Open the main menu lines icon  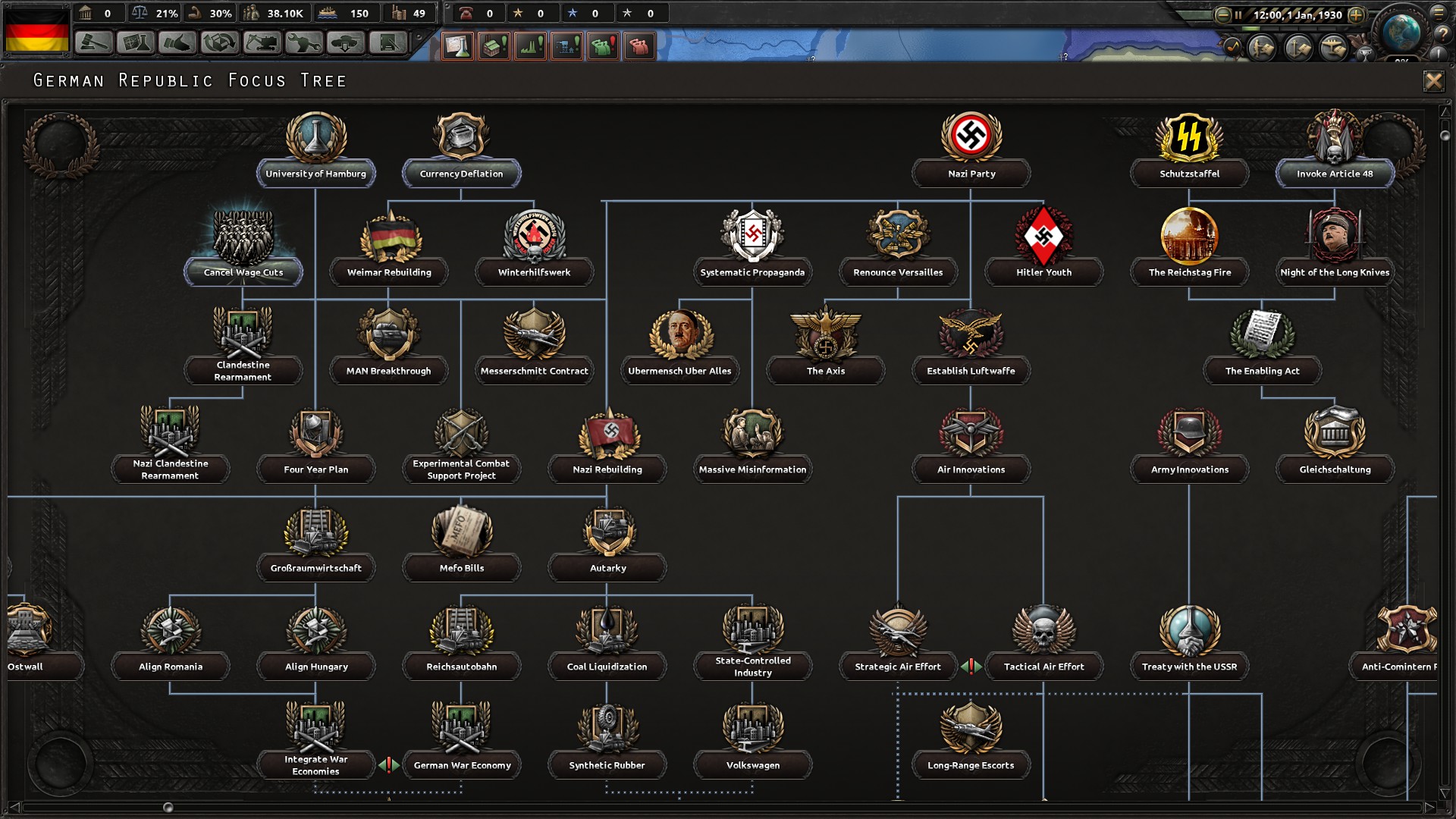[x=1438, y=12]
